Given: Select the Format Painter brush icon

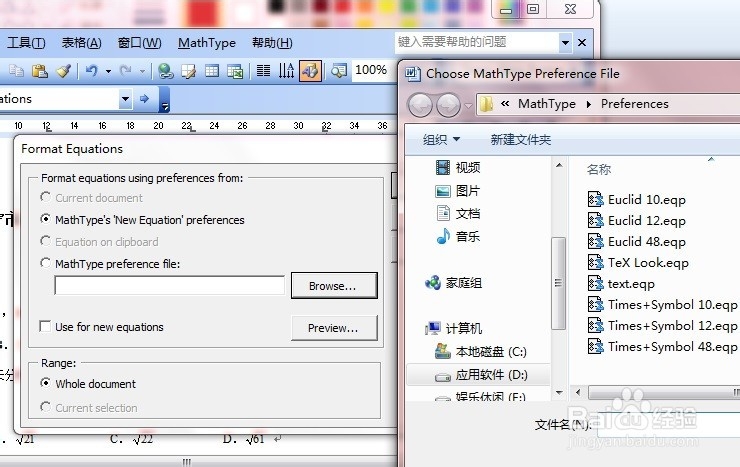Looking at the screenshot, I should [64, 71].
